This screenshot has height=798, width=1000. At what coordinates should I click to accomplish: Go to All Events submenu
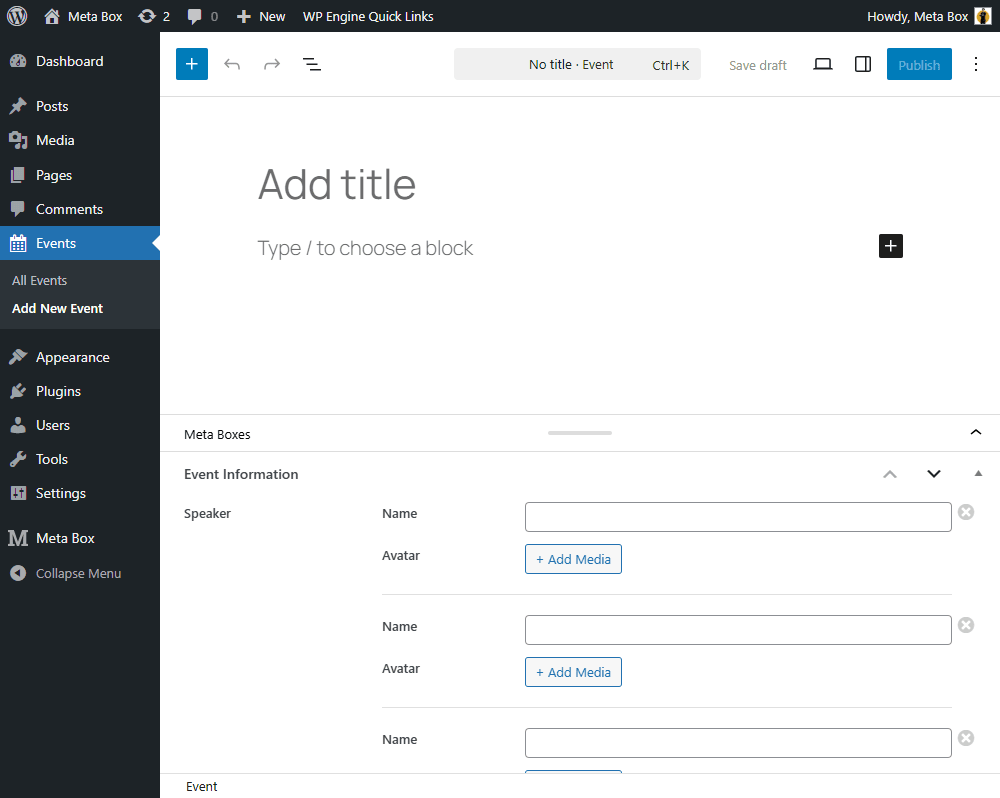click(40, 280)
